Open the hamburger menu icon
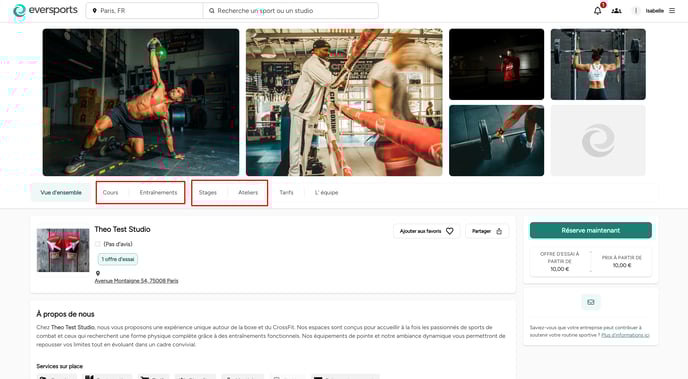Image resolution: width=688 pixels, height=379 pixels. (x=672, y=11)
